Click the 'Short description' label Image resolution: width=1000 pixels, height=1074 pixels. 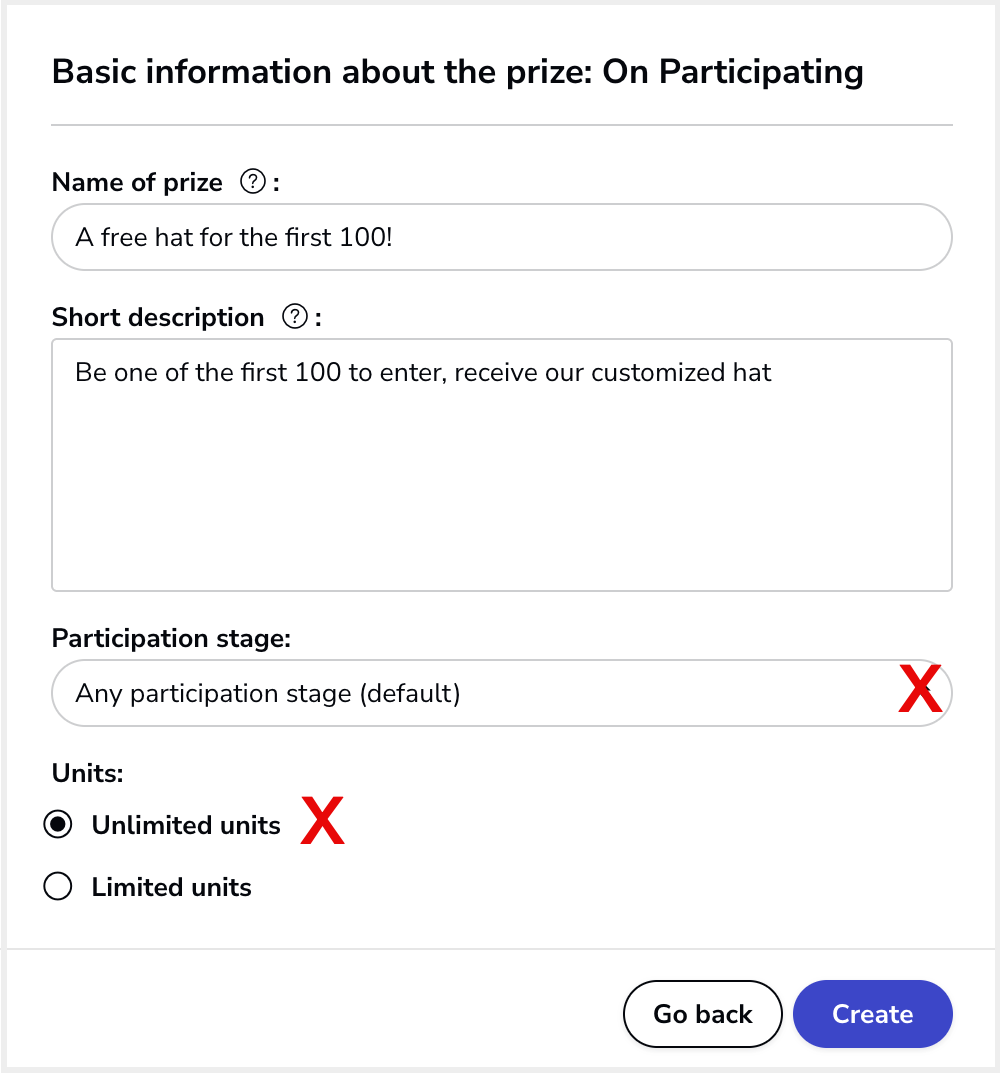(158, 318)
